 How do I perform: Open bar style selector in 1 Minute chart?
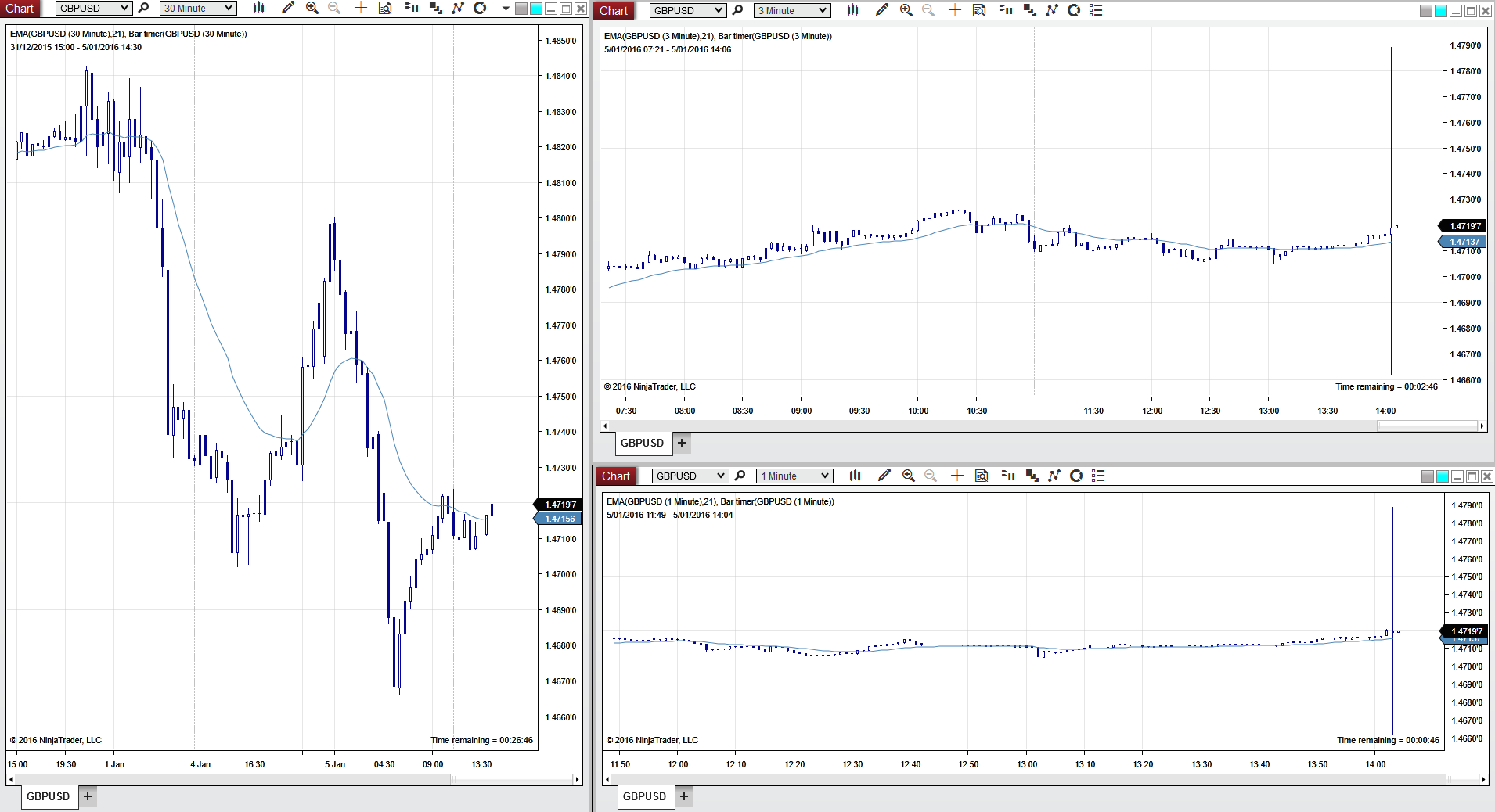pyautogui.click(x=855, y=476)
